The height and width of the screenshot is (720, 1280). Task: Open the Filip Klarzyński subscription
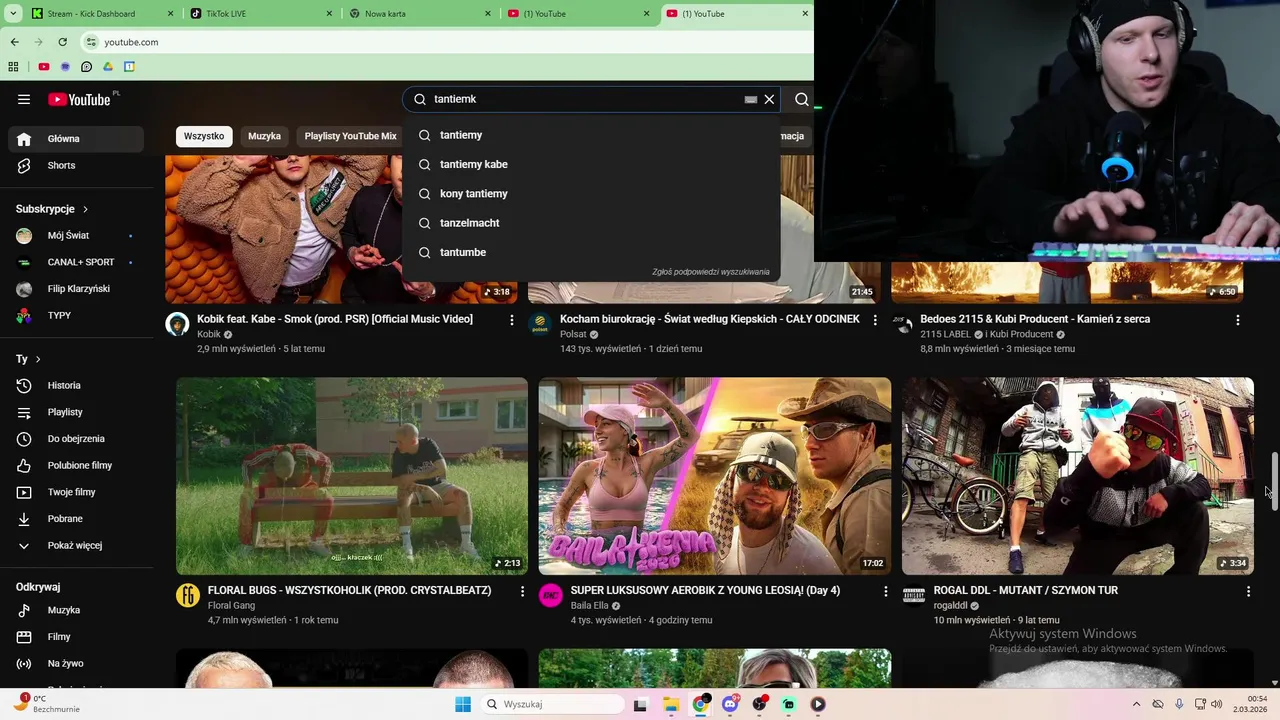tap(75, 289)
